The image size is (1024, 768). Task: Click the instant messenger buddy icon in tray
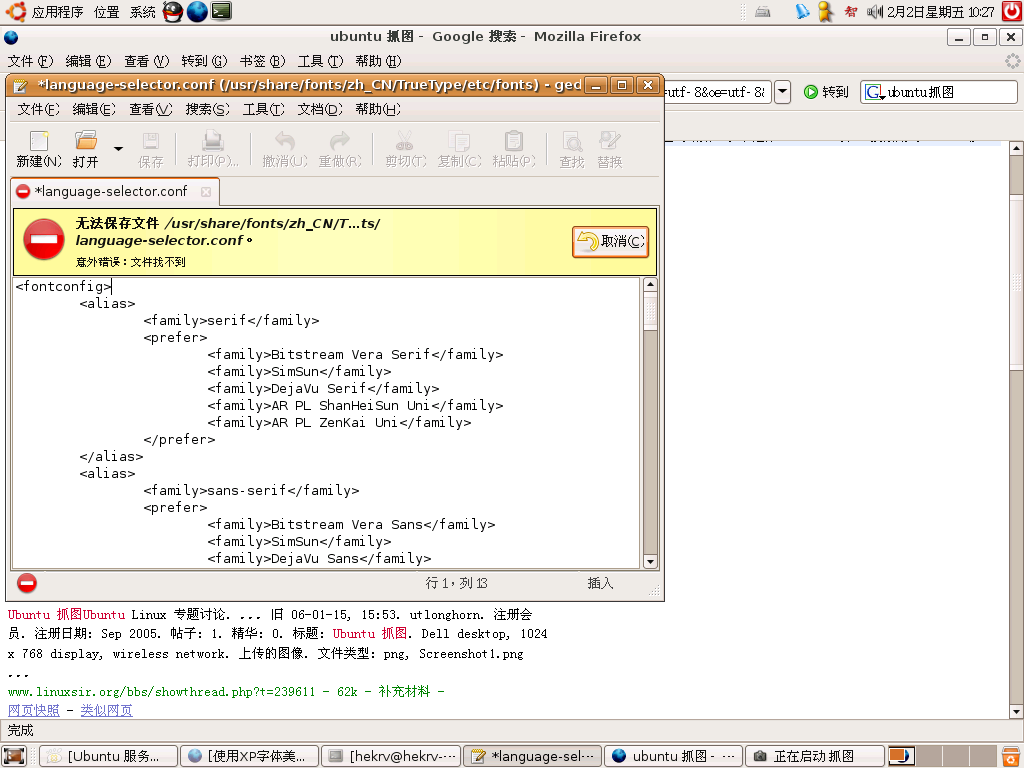825,12
